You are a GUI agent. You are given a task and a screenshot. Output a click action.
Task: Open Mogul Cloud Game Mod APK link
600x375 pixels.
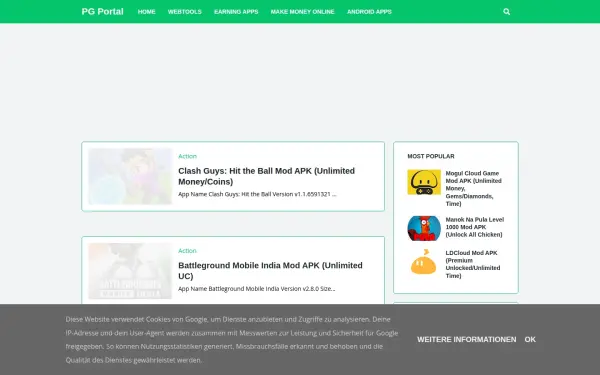click(x=474, y=188)
